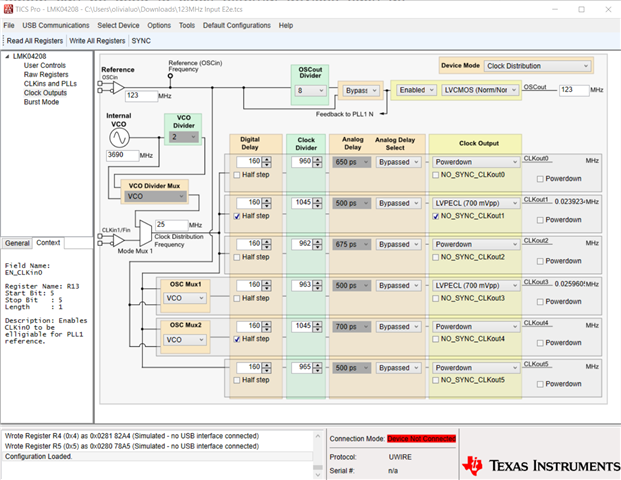This screenshot has height=480, width=621.
Task: Click the OSCout 123 MHz output field
Action: click(574, 90)
